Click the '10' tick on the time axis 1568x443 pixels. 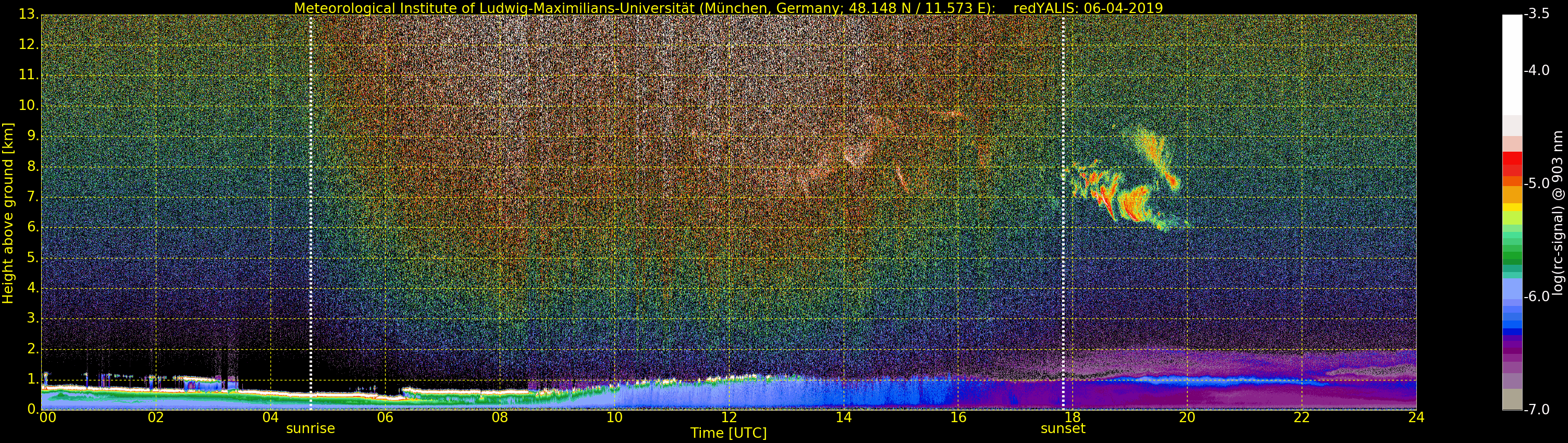(x=614, y=417)
